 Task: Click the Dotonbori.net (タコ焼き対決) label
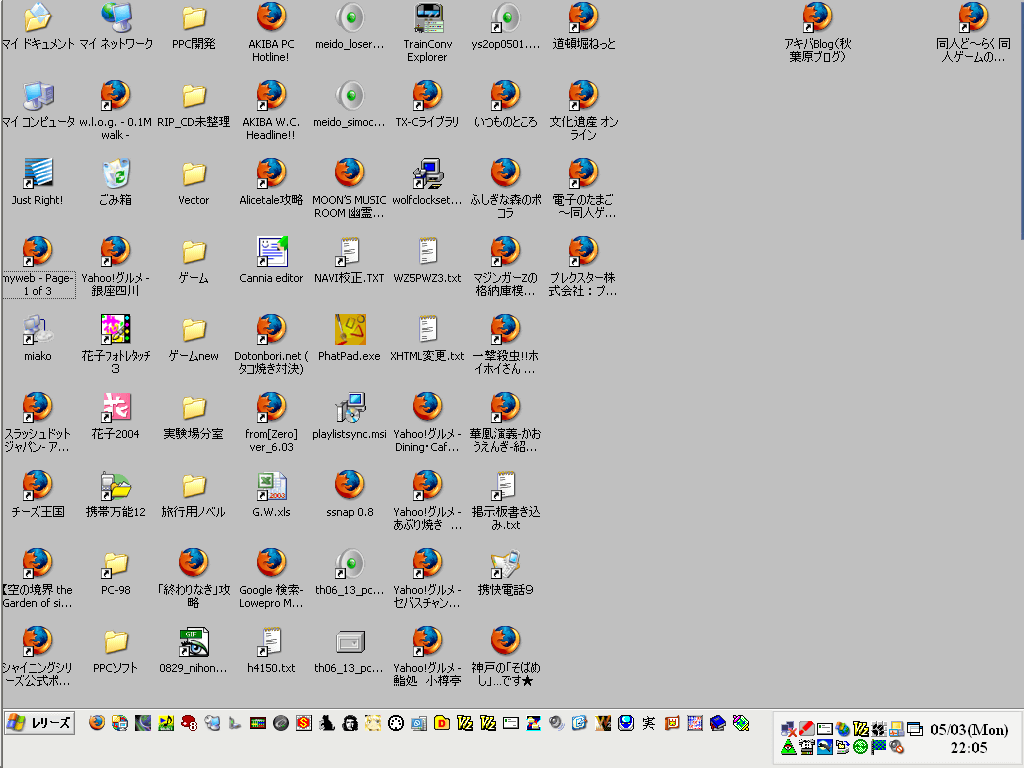[x=271, y=362]
